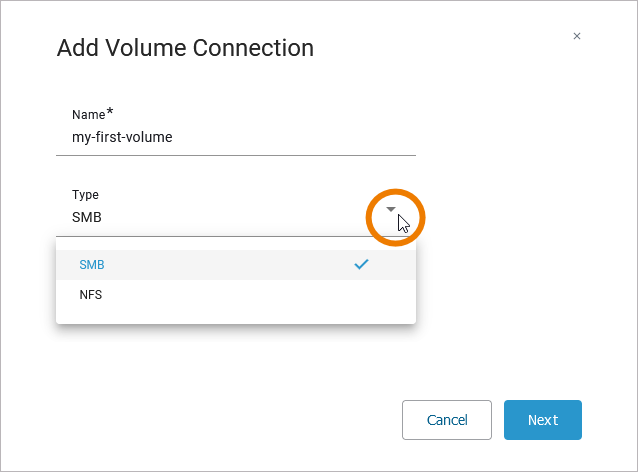Viewport: 638px width, 472px height.
Task: Click the checkmark beside SMB option
Action: [x=362, y=265]
